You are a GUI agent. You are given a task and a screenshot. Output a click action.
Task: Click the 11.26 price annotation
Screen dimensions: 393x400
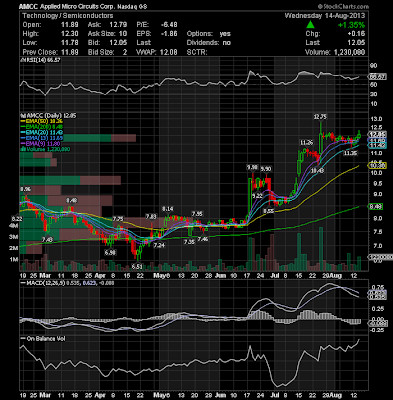coord(306,143)
